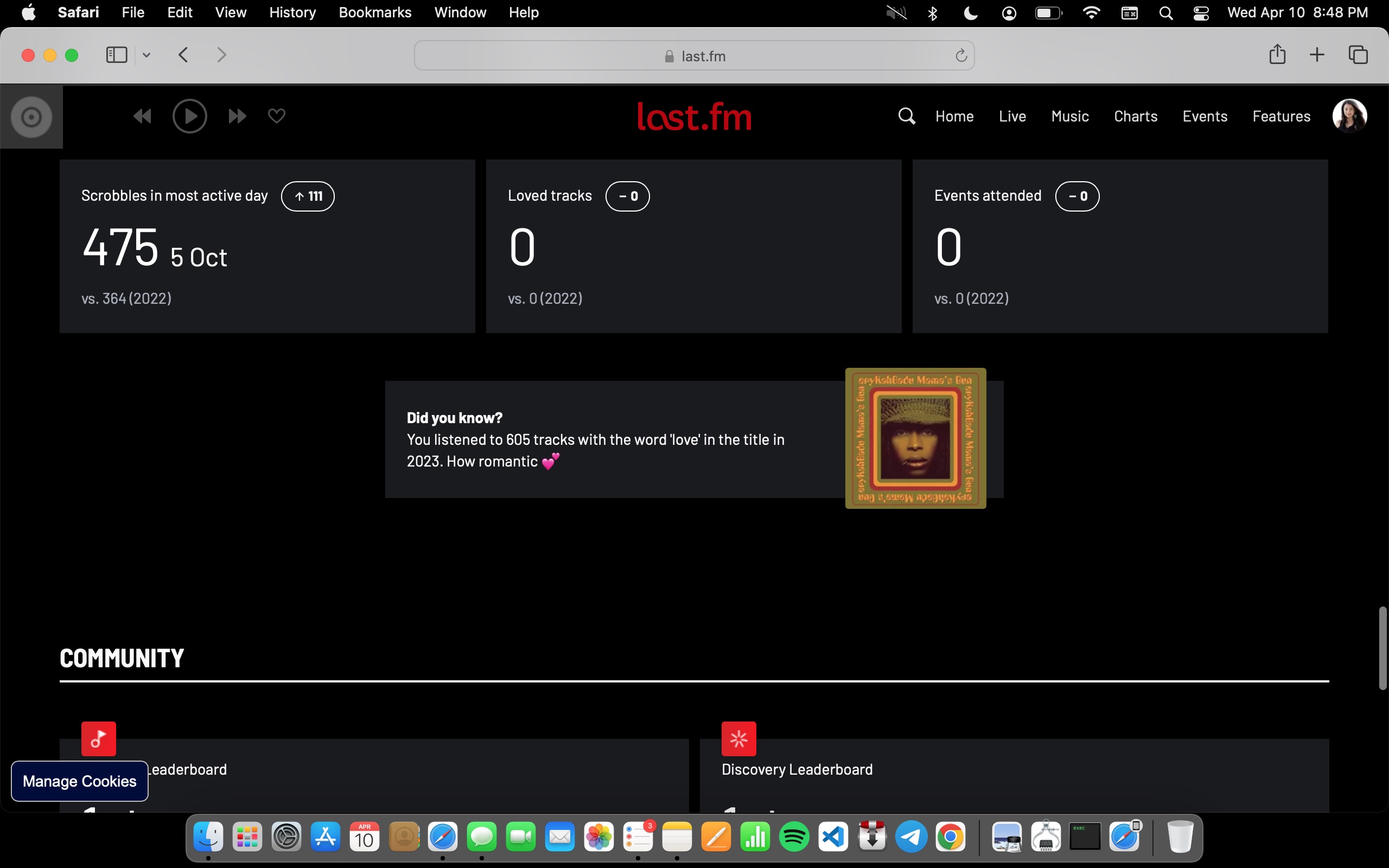
Task: Skip to previous track in player
Action: pyautogui.click(x=142, y=117)
